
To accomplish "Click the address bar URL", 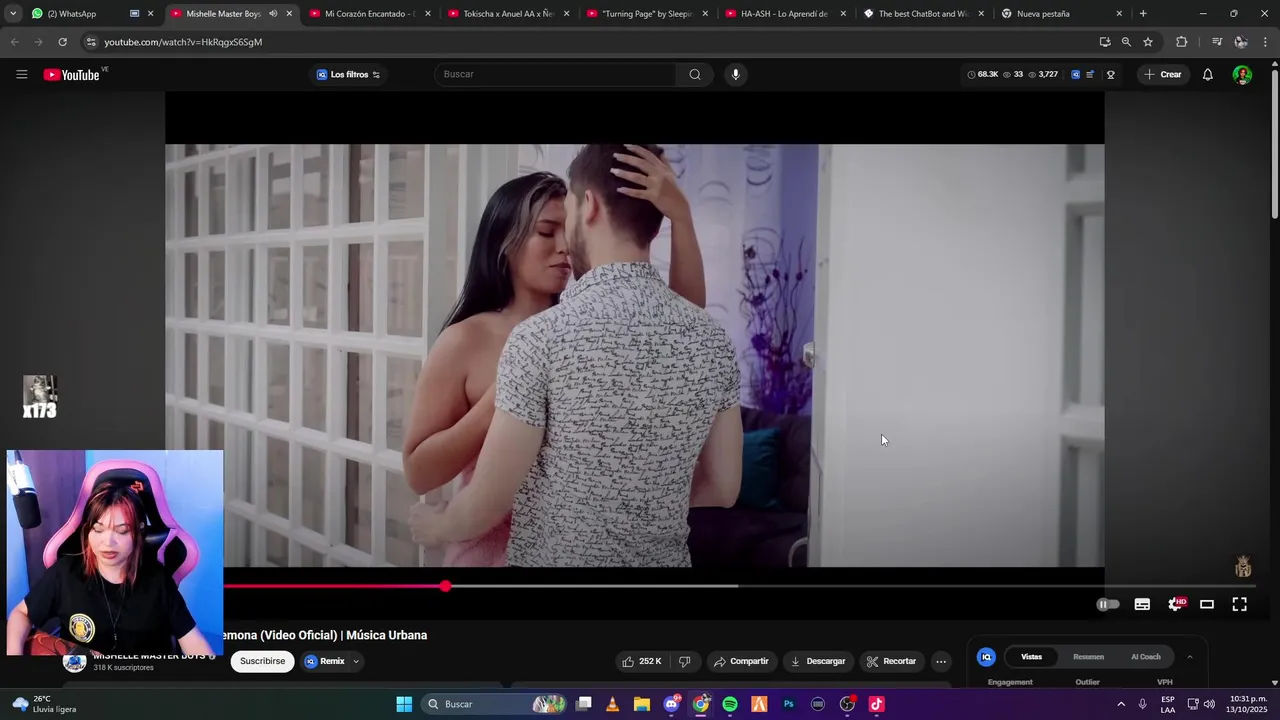I will click(x=183, y=42).
